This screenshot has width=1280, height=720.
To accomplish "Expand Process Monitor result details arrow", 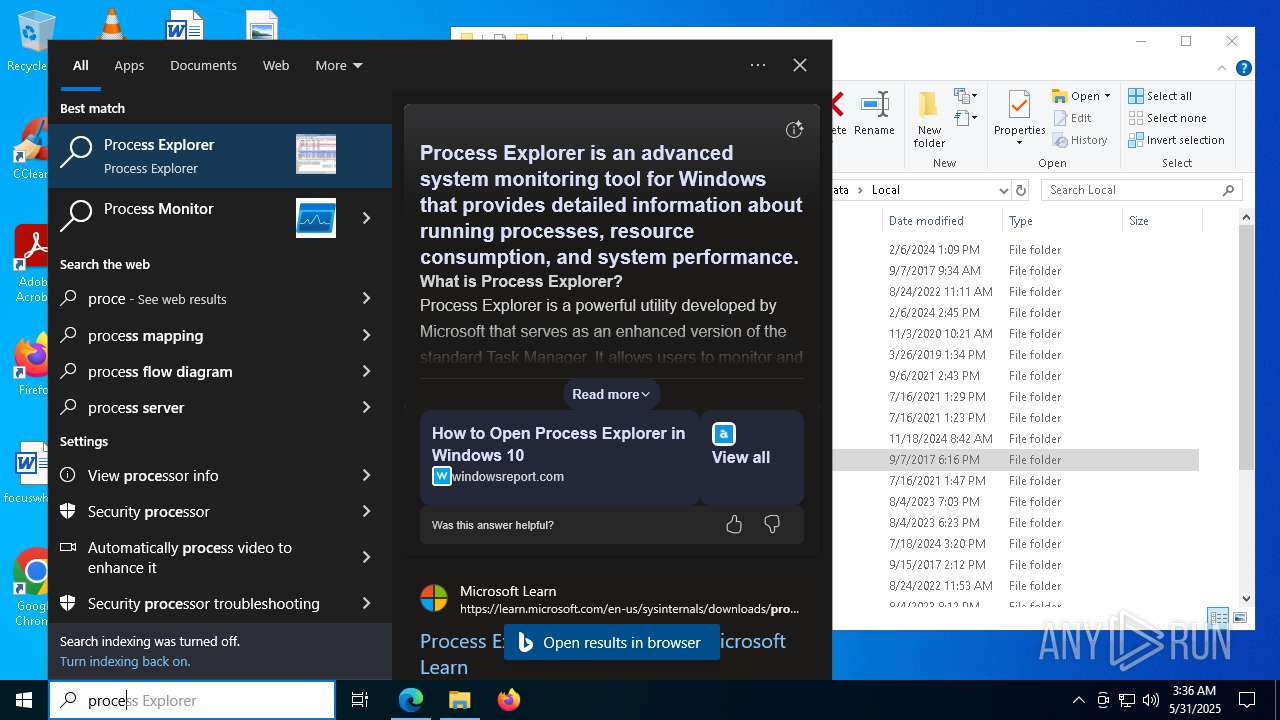I will (x=366, y=218).
